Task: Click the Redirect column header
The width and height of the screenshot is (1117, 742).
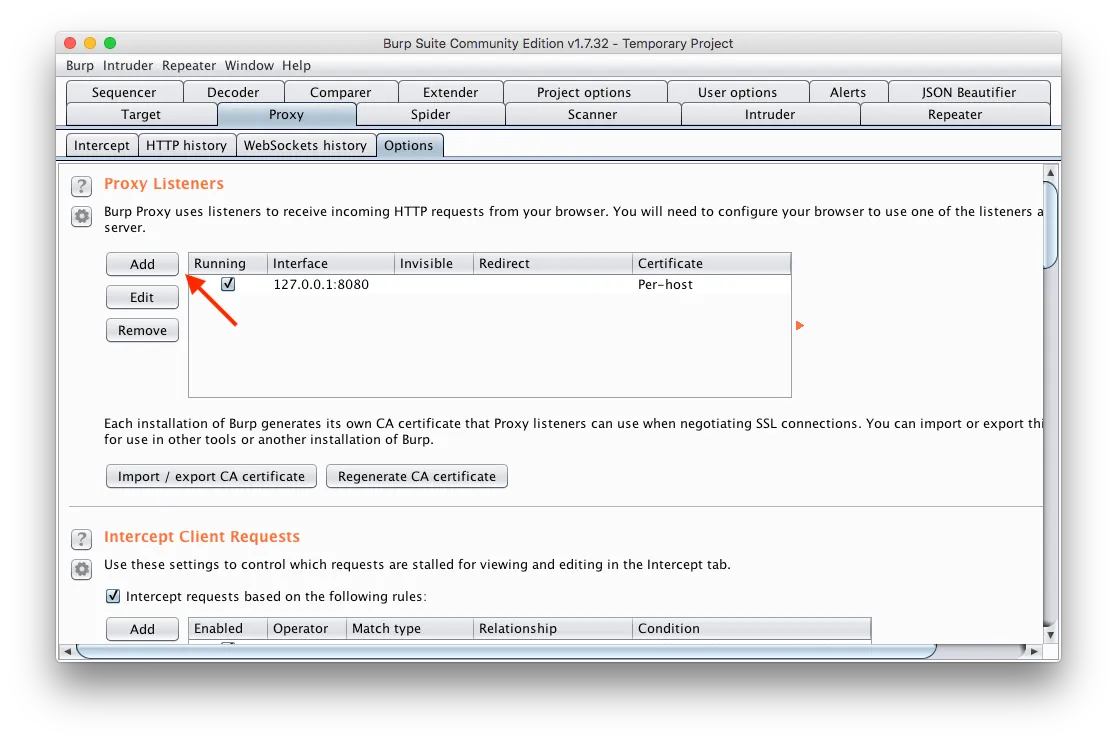Action: [x=553, y=263]
